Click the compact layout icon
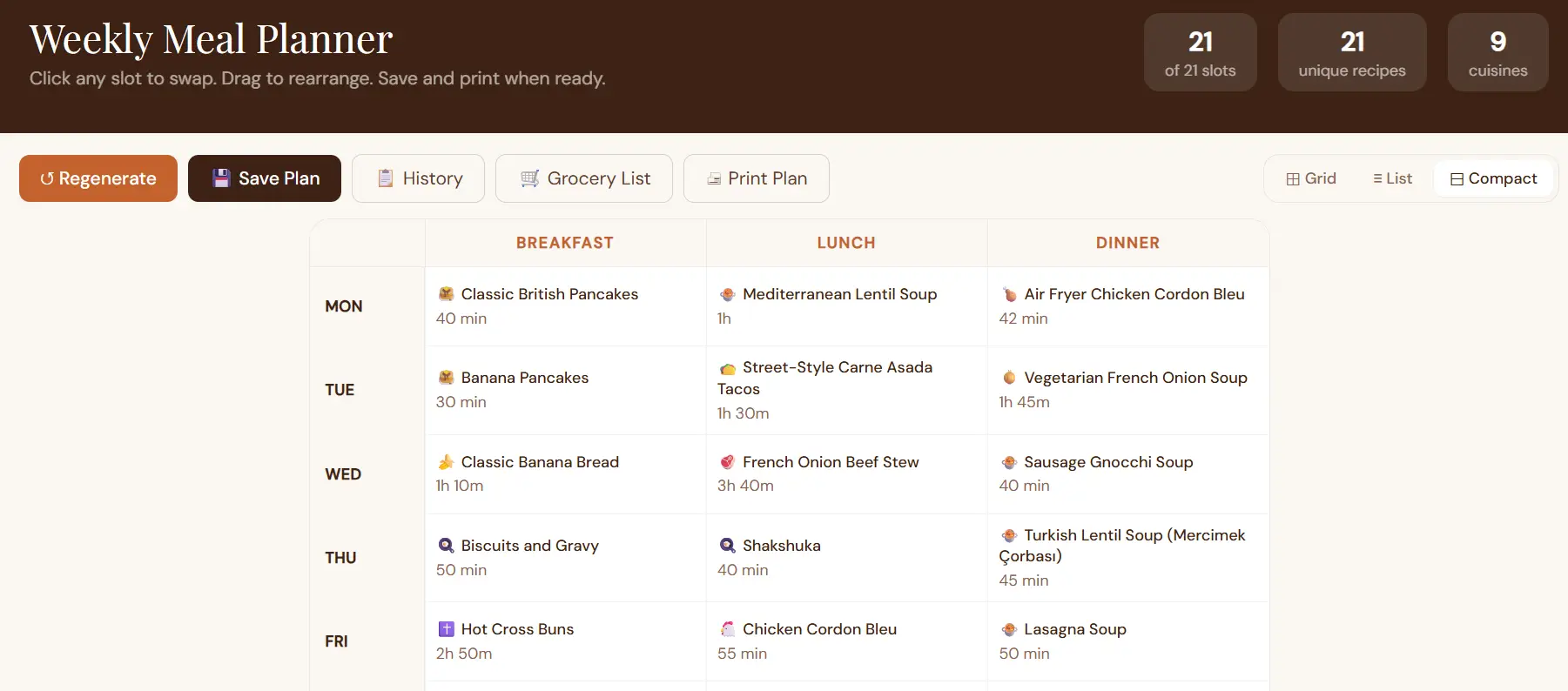This screenshot has width=1568, height=691. [x=1457, y=179]
